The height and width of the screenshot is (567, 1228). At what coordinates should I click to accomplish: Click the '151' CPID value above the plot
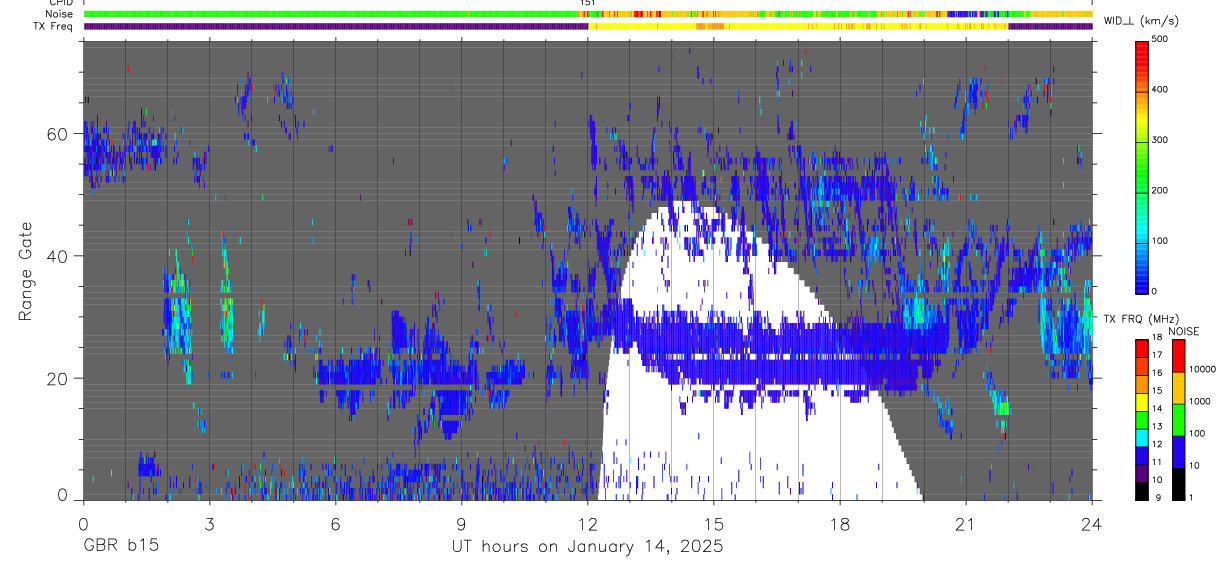pos(588,4)
